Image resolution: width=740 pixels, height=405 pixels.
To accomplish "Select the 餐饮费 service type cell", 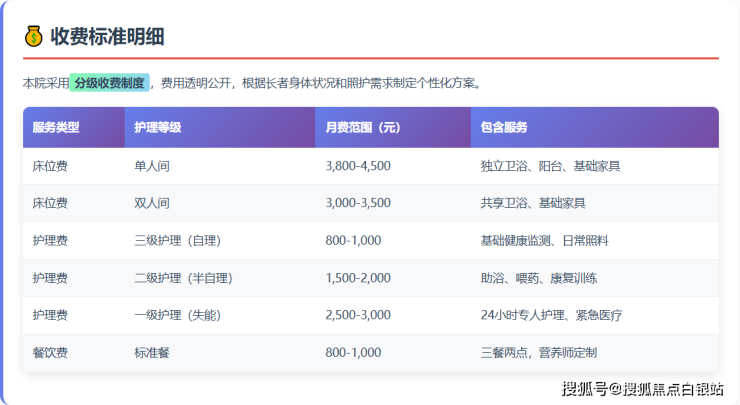I will tap(50, 353).
